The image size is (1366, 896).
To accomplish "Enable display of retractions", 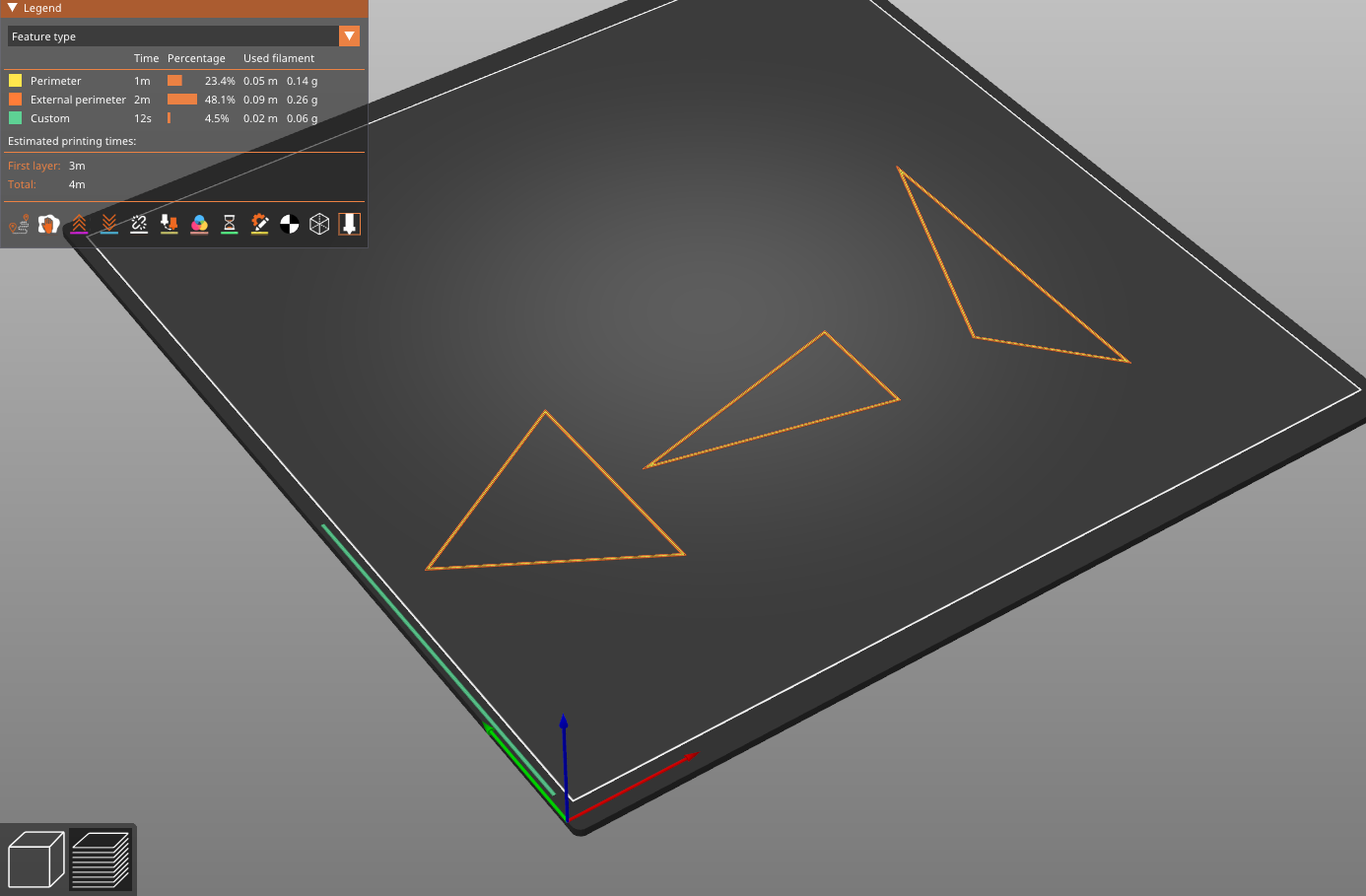I will click(79, 224).
